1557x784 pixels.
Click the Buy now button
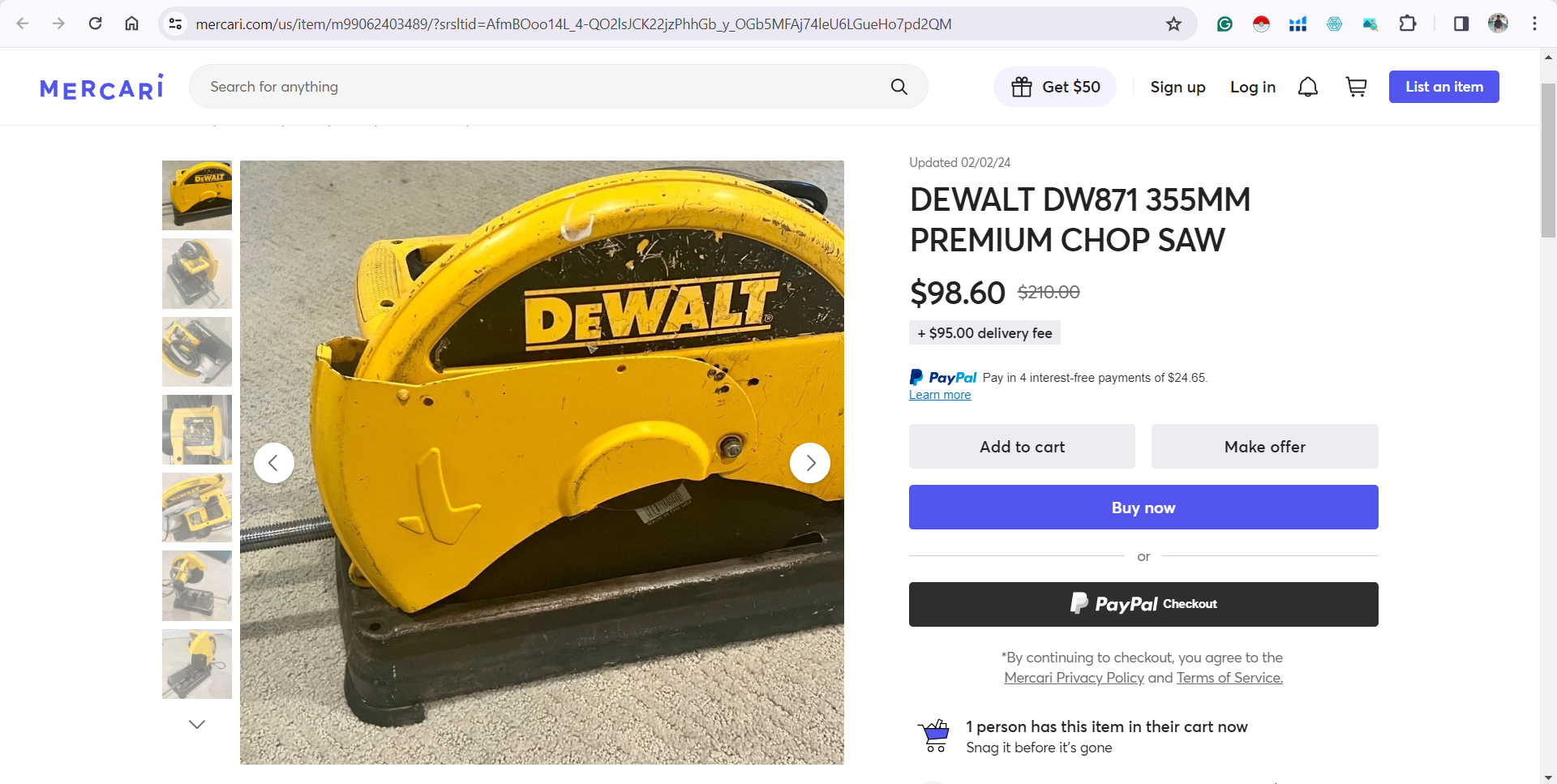click(x=1143, y=508)
